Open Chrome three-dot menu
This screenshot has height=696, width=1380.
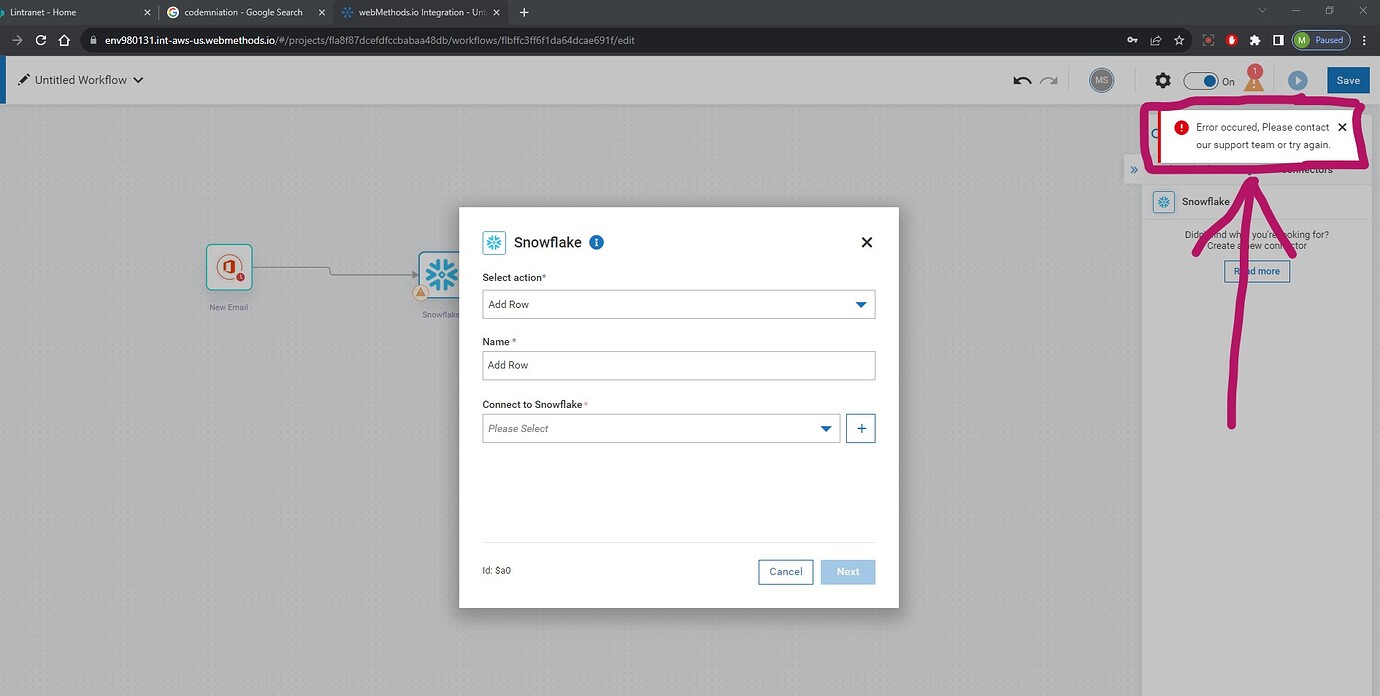click(x=1365, y=40)
